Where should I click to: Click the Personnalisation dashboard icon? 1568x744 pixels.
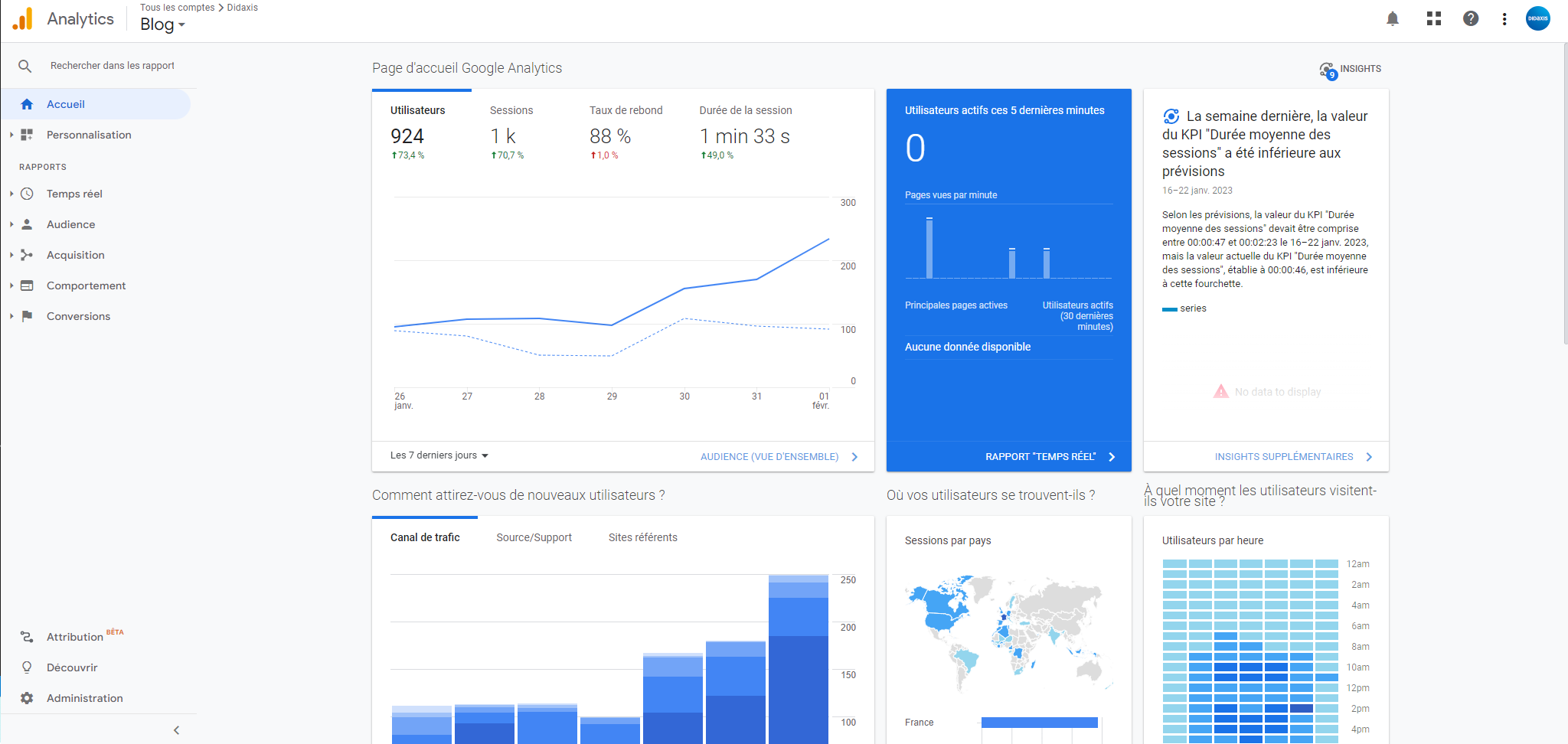pos(27,135)
